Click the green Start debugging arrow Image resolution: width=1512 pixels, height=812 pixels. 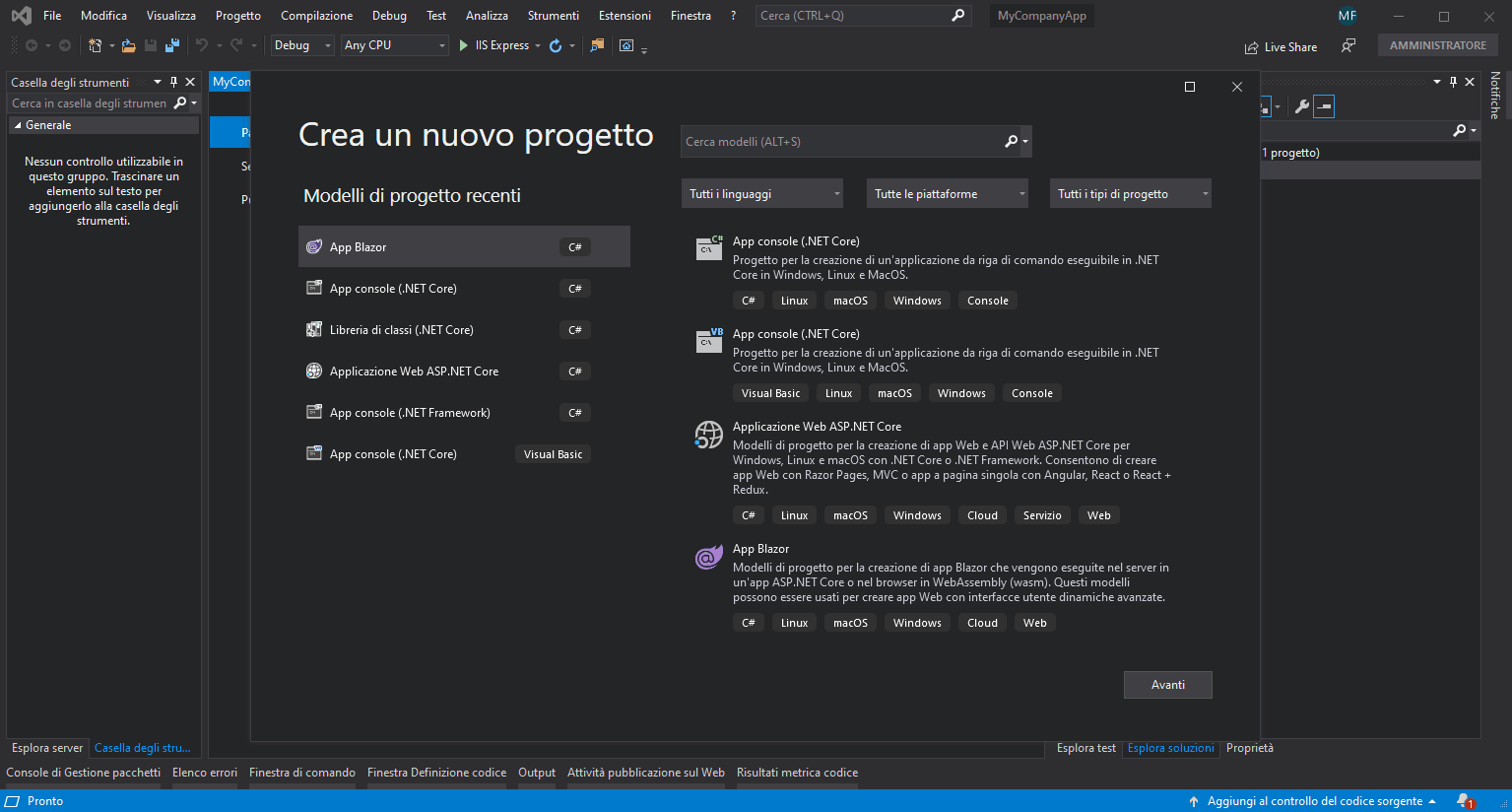463,45
